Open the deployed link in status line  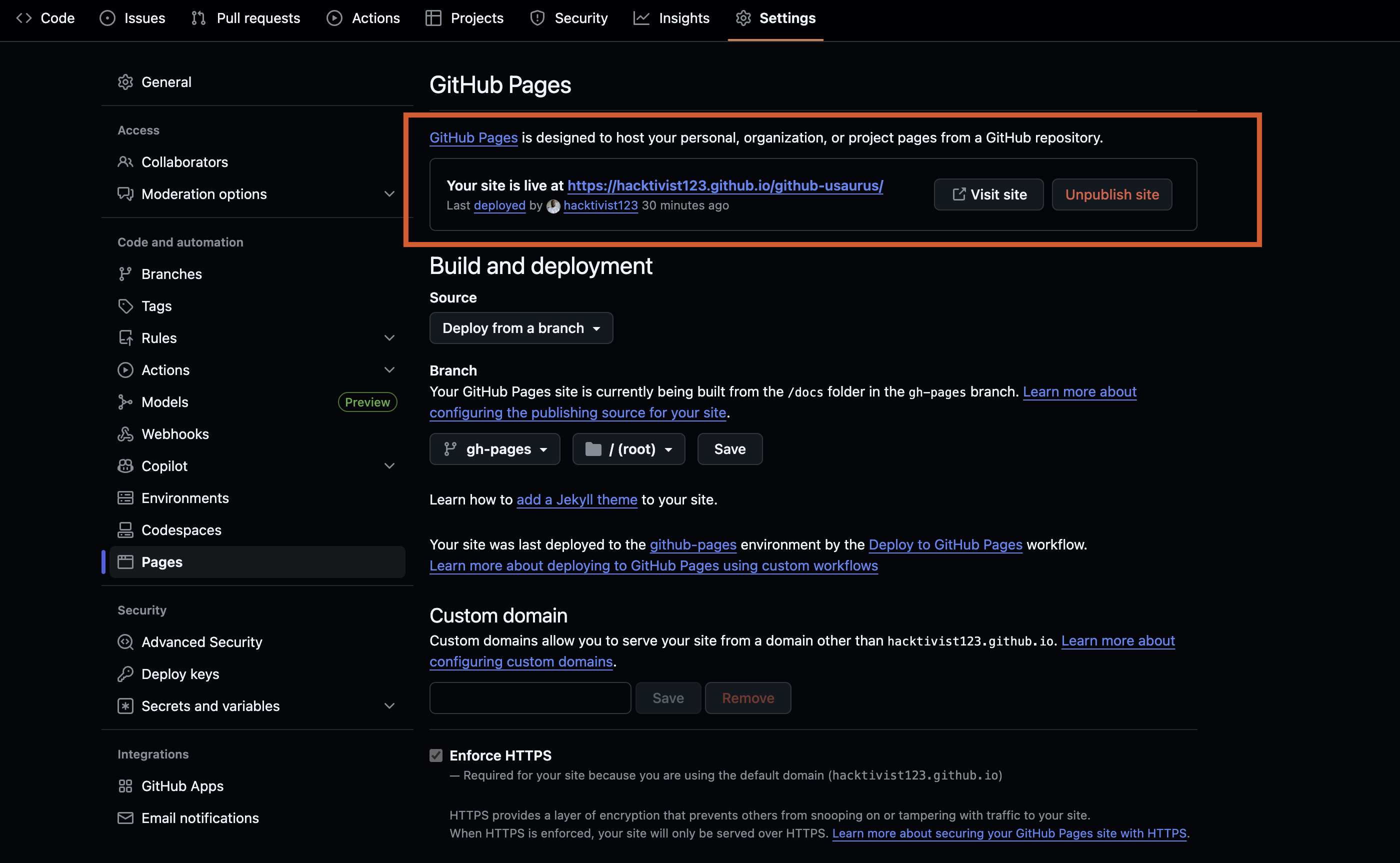click(499, 205)
